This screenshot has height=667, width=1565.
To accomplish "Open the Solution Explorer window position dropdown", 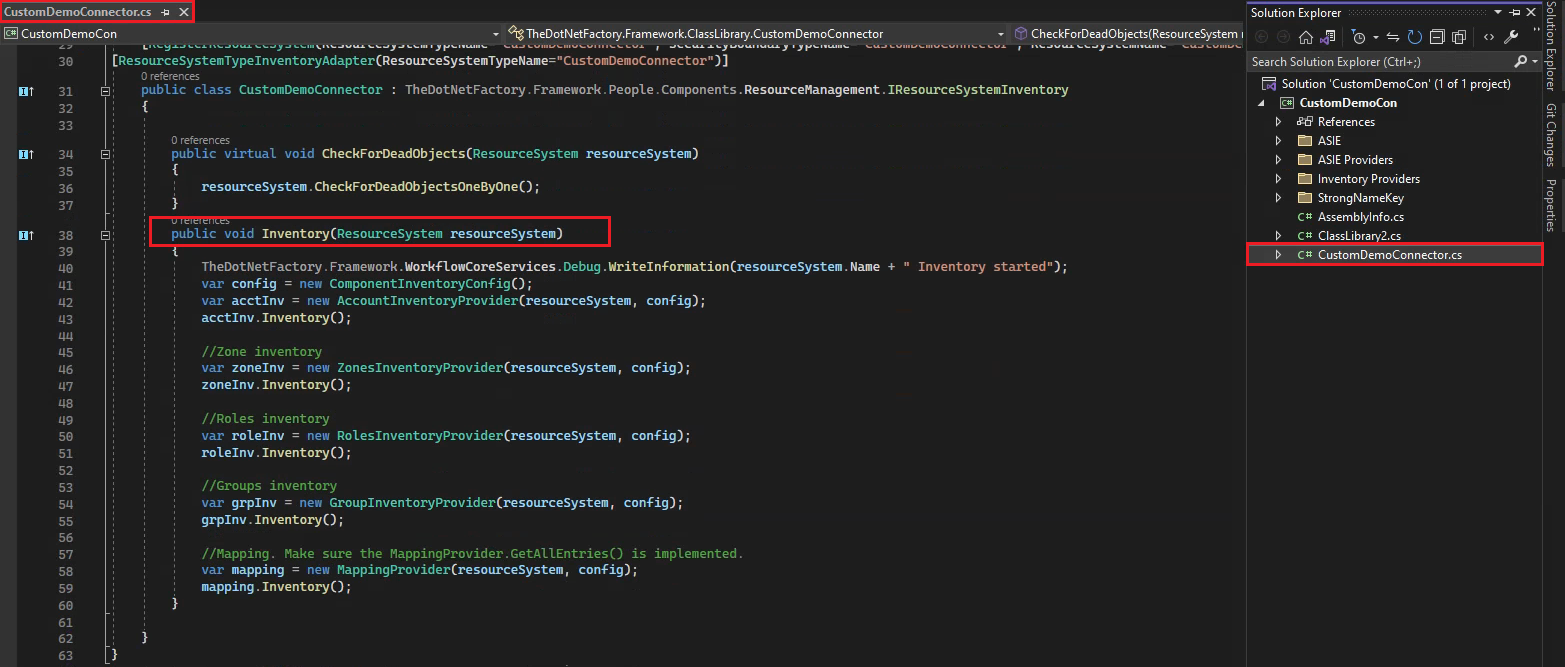I will tap(1498, 12).
